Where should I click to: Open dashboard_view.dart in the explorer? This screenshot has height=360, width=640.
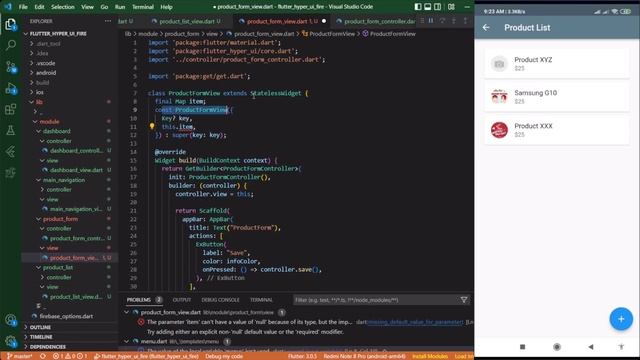76,170
